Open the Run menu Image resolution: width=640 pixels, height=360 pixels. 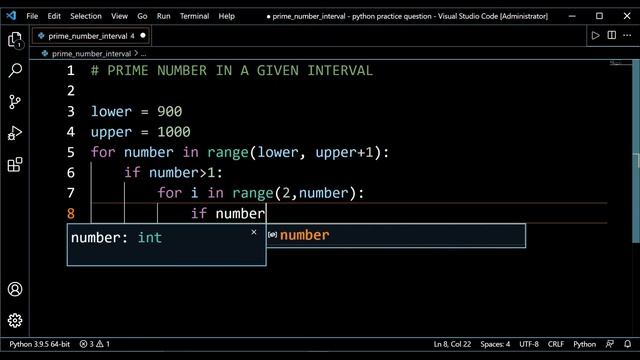point(163,16)
